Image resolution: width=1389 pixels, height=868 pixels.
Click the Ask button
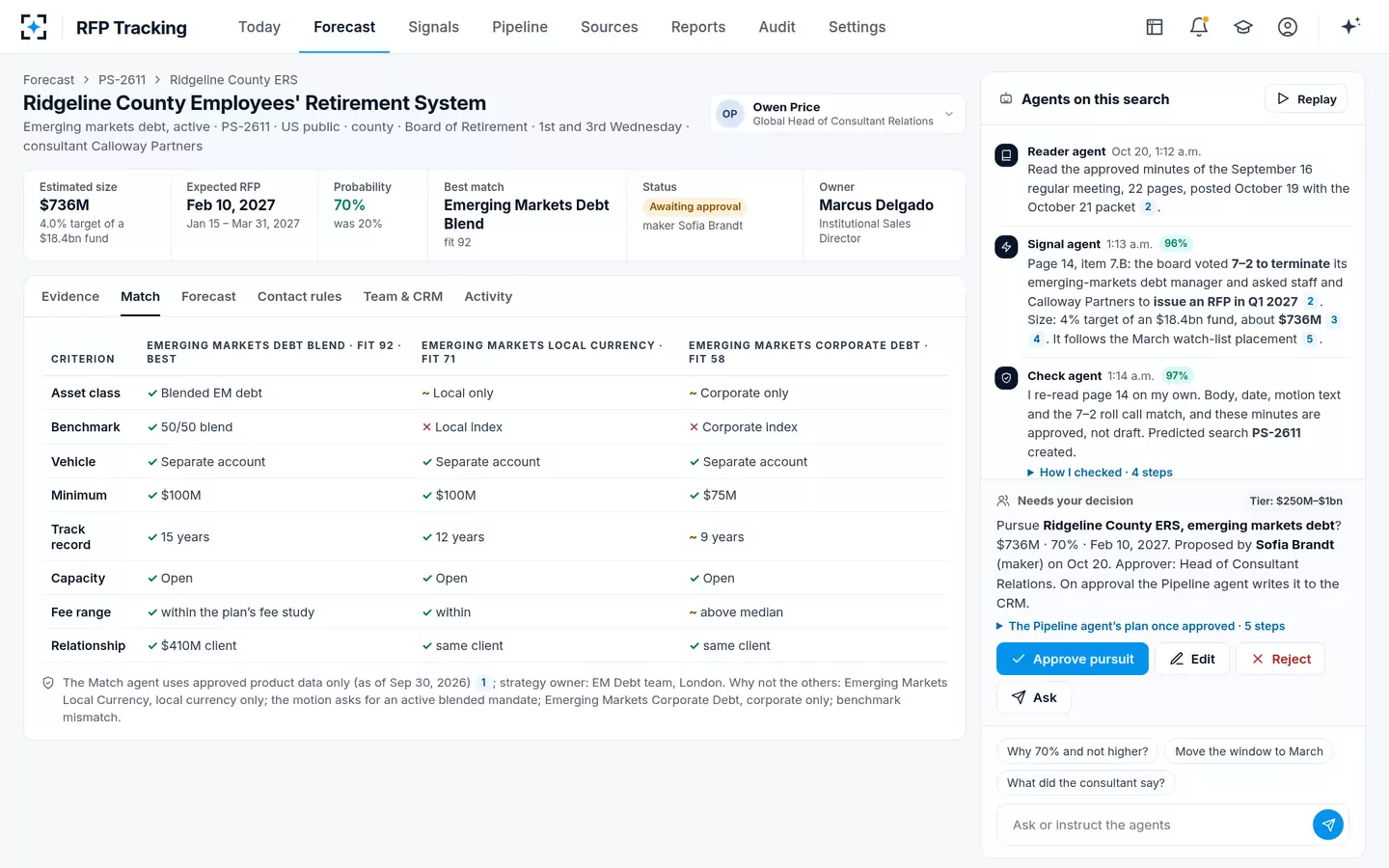point(1034,697)
